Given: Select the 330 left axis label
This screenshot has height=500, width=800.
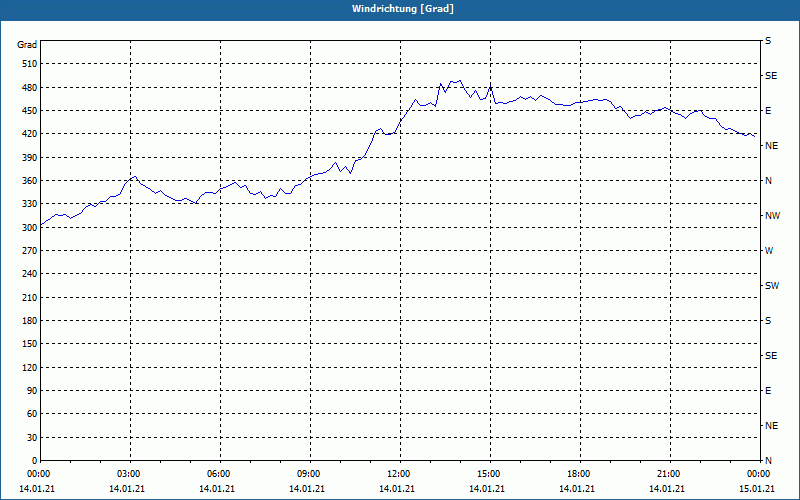Looking at the screenshot, I should point(30,204).
